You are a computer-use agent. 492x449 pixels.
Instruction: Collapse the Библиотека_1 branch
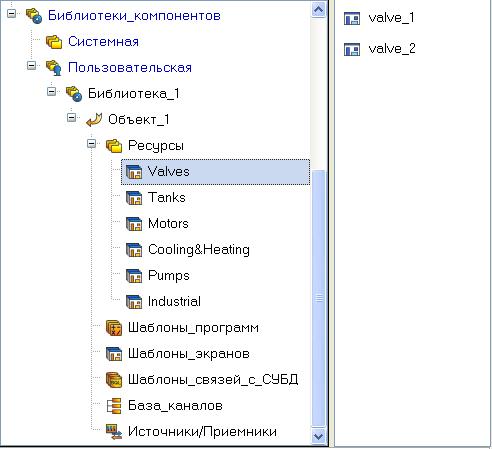51,91
